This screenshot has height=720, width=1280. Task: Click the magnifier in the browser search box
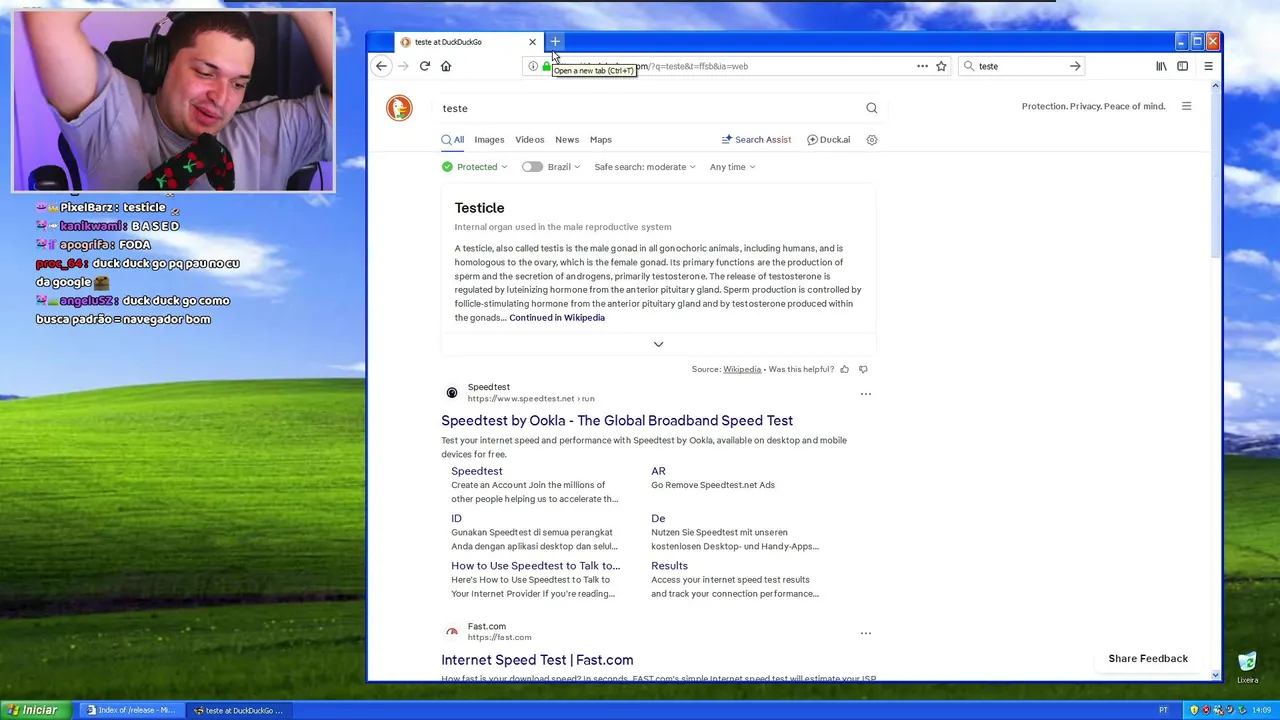click(x=969, y=66)
